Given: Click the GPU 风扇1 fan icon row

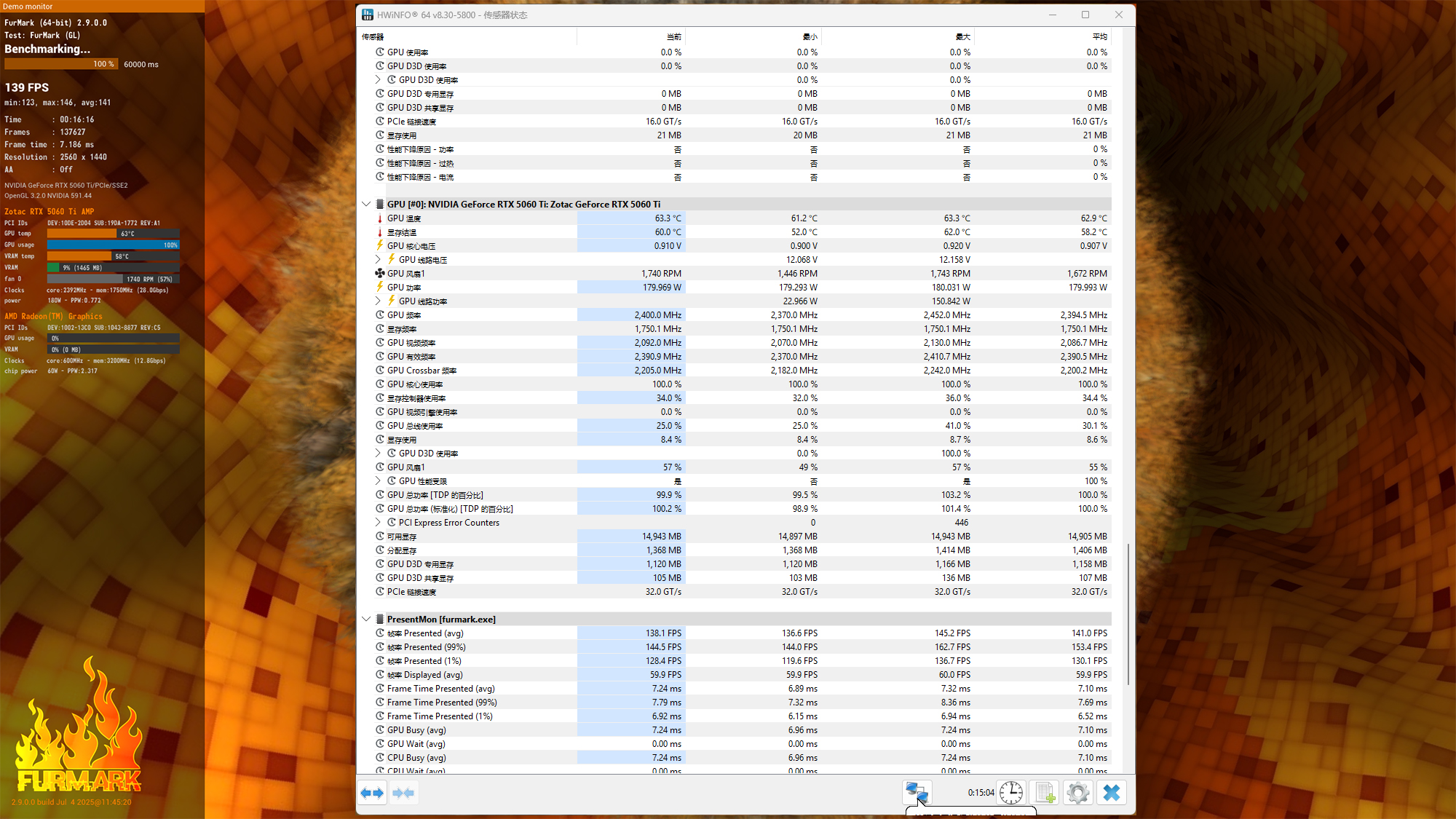Looking at the screenshot, I should (406, 274).
